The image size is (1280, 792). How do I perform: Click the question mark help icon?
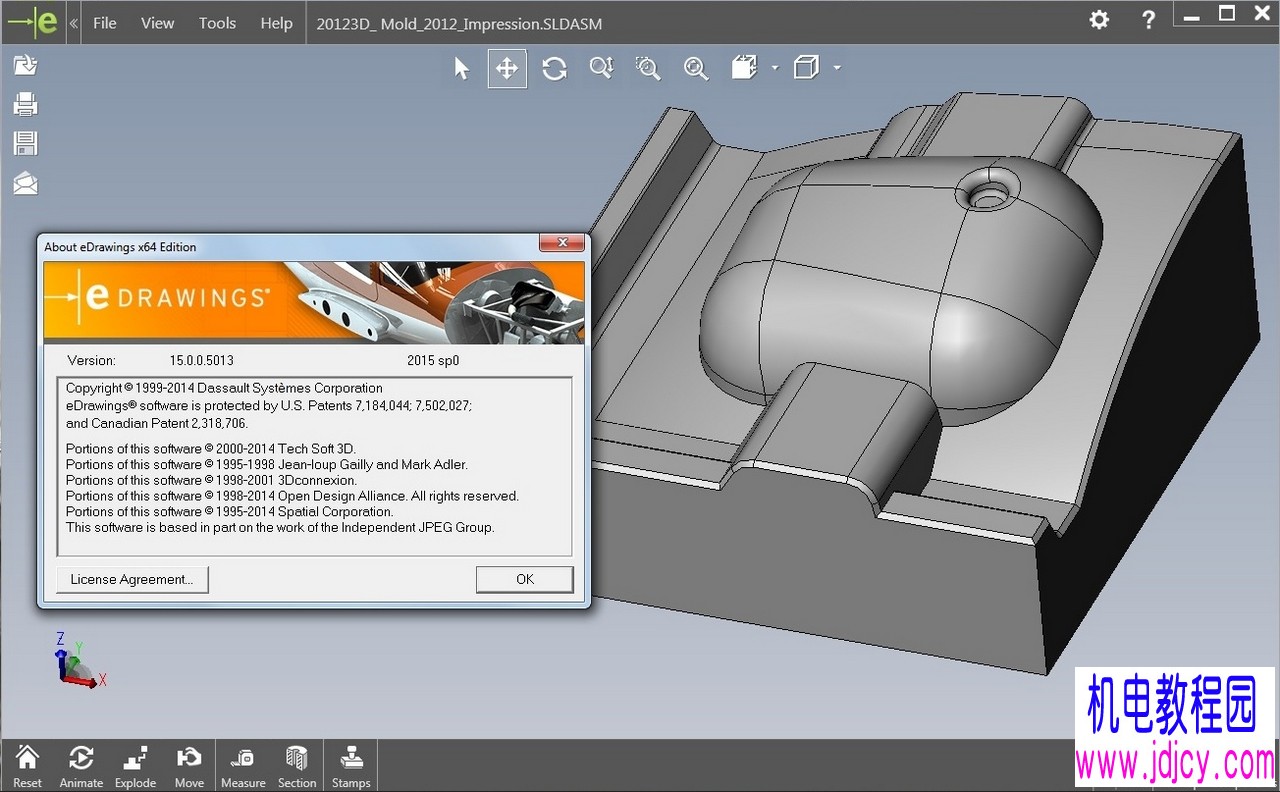[1149, 20]
